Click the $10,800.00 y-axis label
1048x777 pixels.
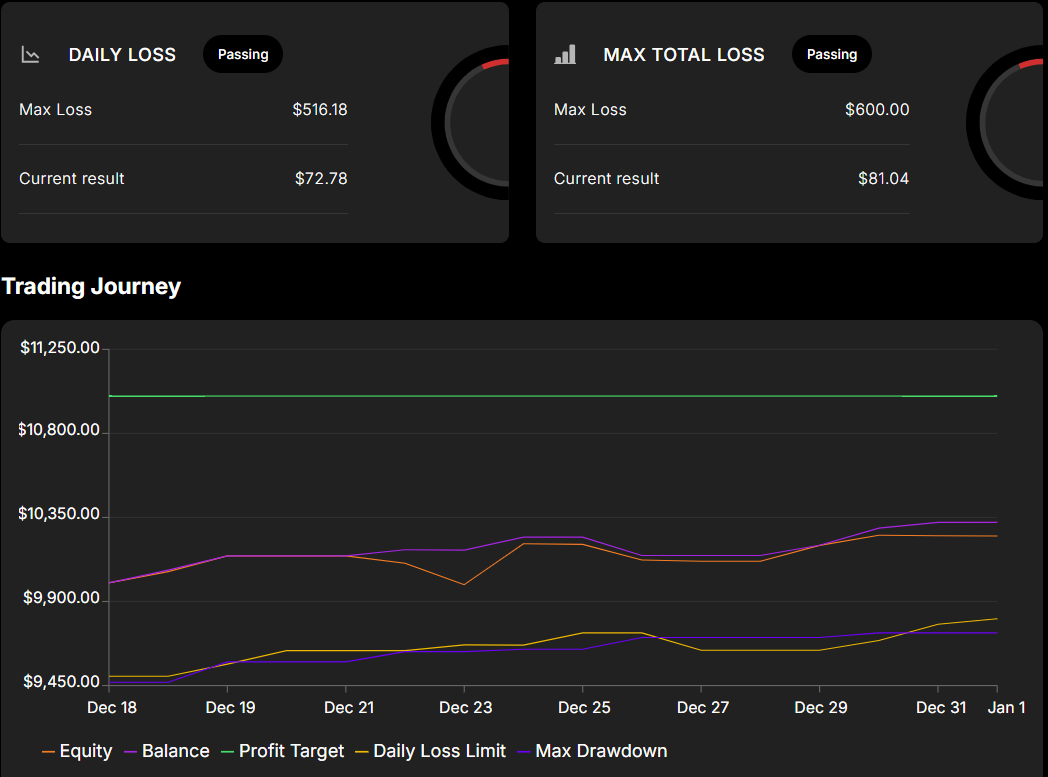pos(59,430)
